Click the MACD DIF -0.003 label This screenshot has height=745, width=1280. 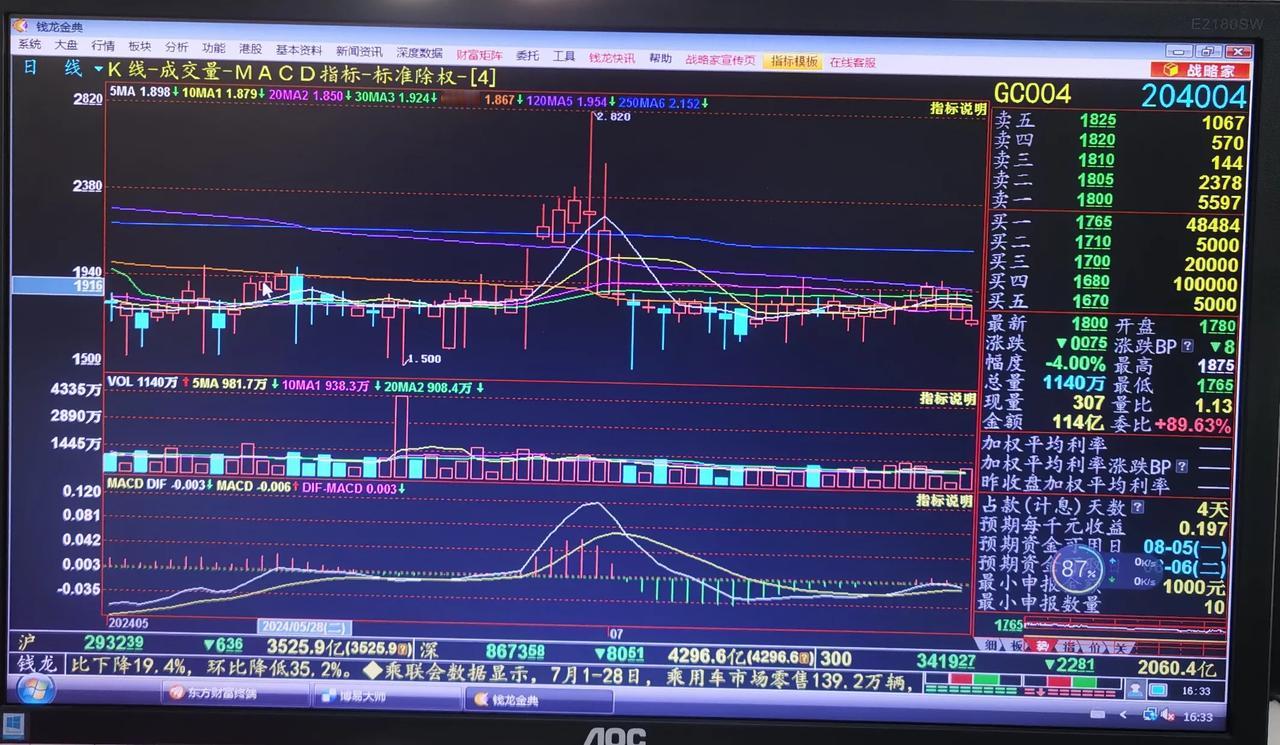[157, 485]
